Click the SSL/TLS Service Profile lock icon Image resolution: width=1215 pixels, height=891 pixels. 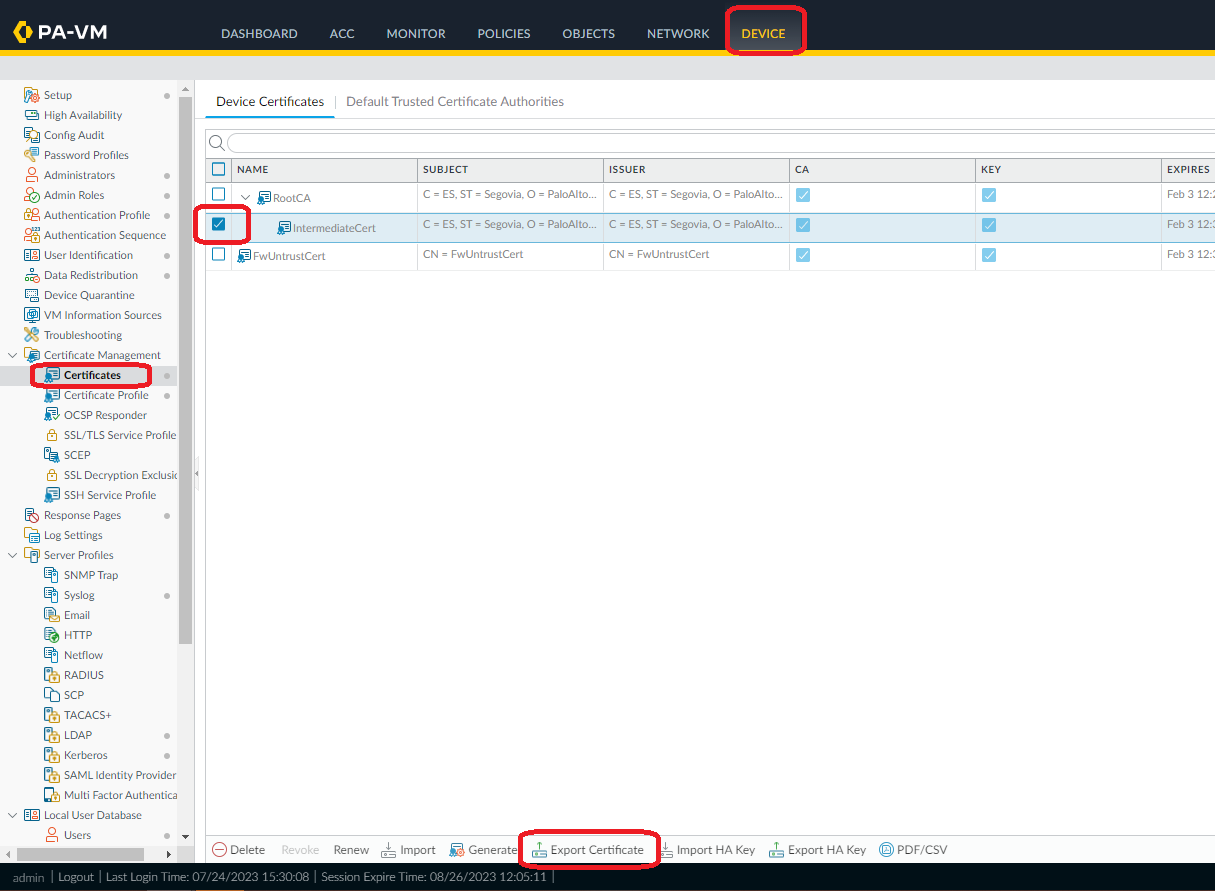[x=52, y=435]
